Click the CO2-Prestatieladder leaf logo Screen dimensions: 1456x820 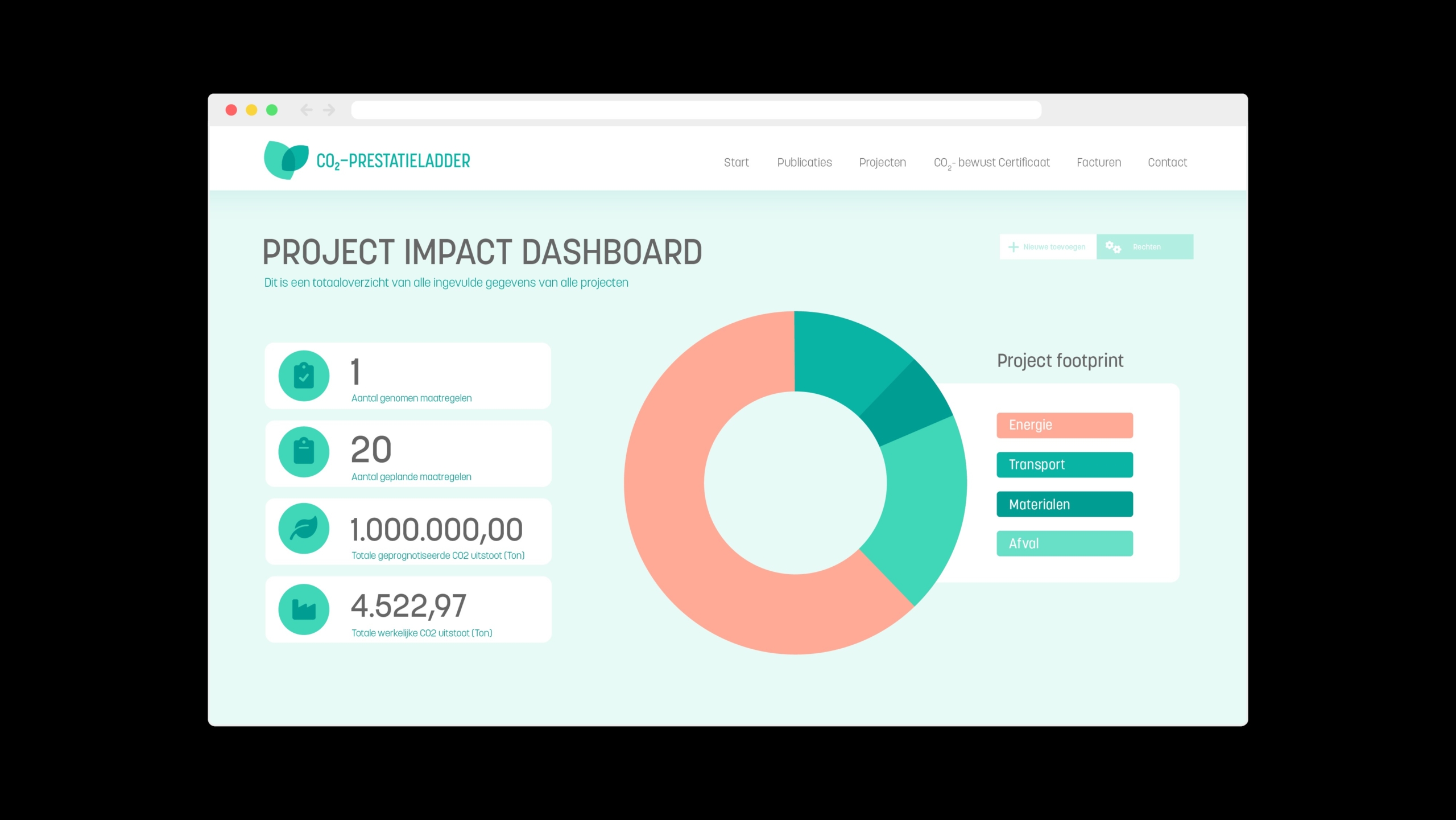point(286,160)
